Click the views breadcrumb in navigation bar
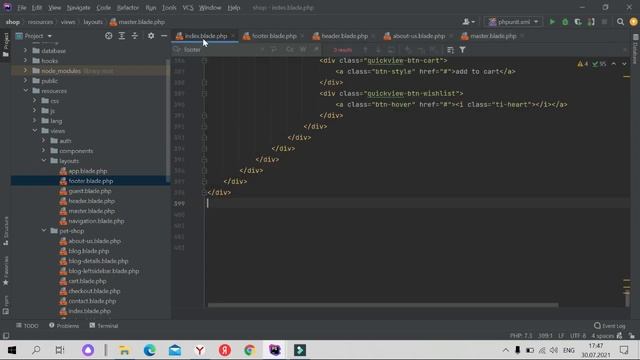The height and width of the screenshot is (360, 640). [68, 22]
